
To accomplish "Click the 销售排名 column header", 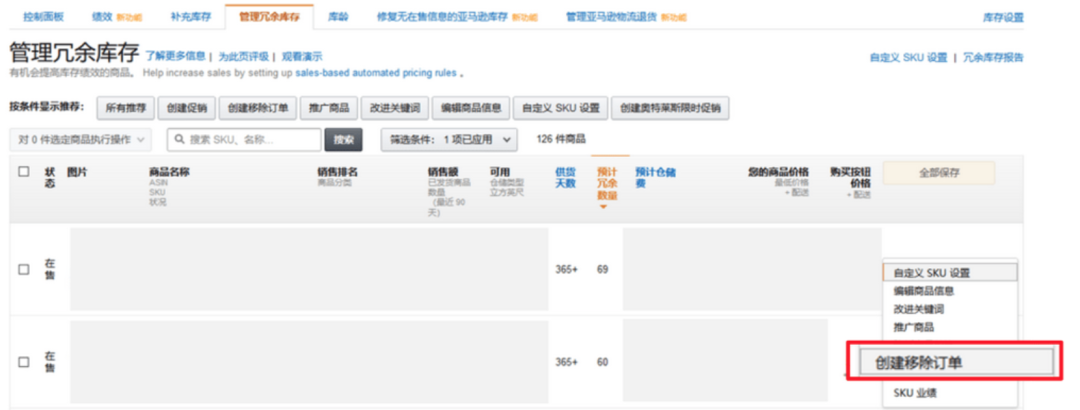I will coord(338,172).
